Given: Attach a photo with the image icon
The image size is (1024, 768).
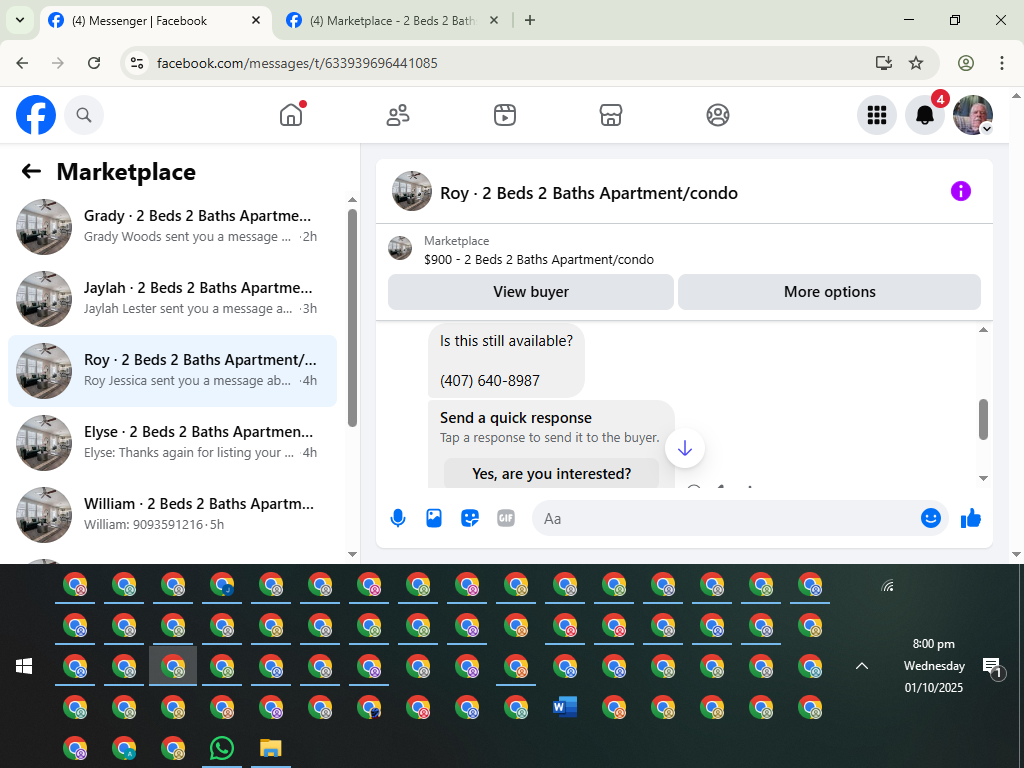Looking at the screenshot, I should (x=434, y=519).
